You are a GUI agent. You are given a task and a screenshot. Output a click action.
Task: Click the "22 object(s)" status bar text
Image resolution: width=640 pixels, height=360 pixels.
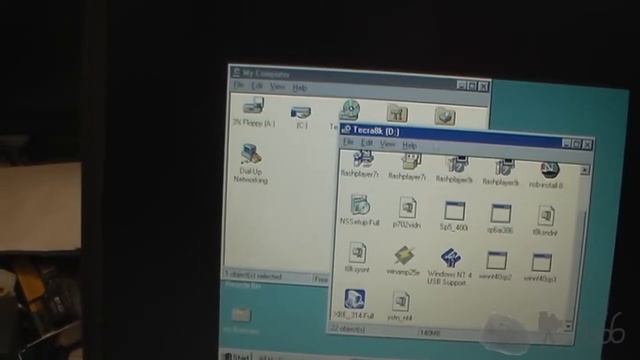pyautogui.click(x=348, y=328)
